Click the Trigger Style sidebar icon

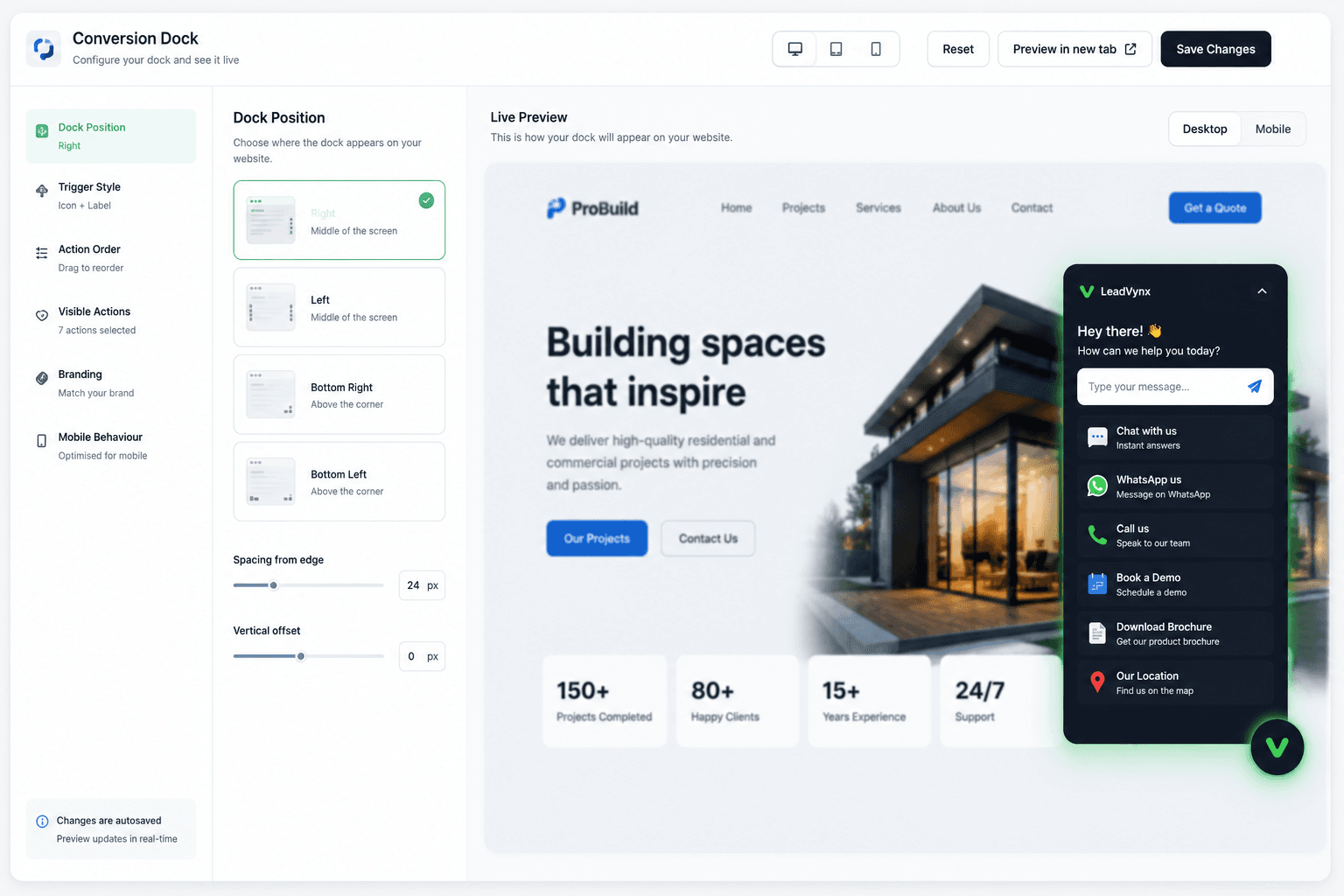(x=42, y=191)
